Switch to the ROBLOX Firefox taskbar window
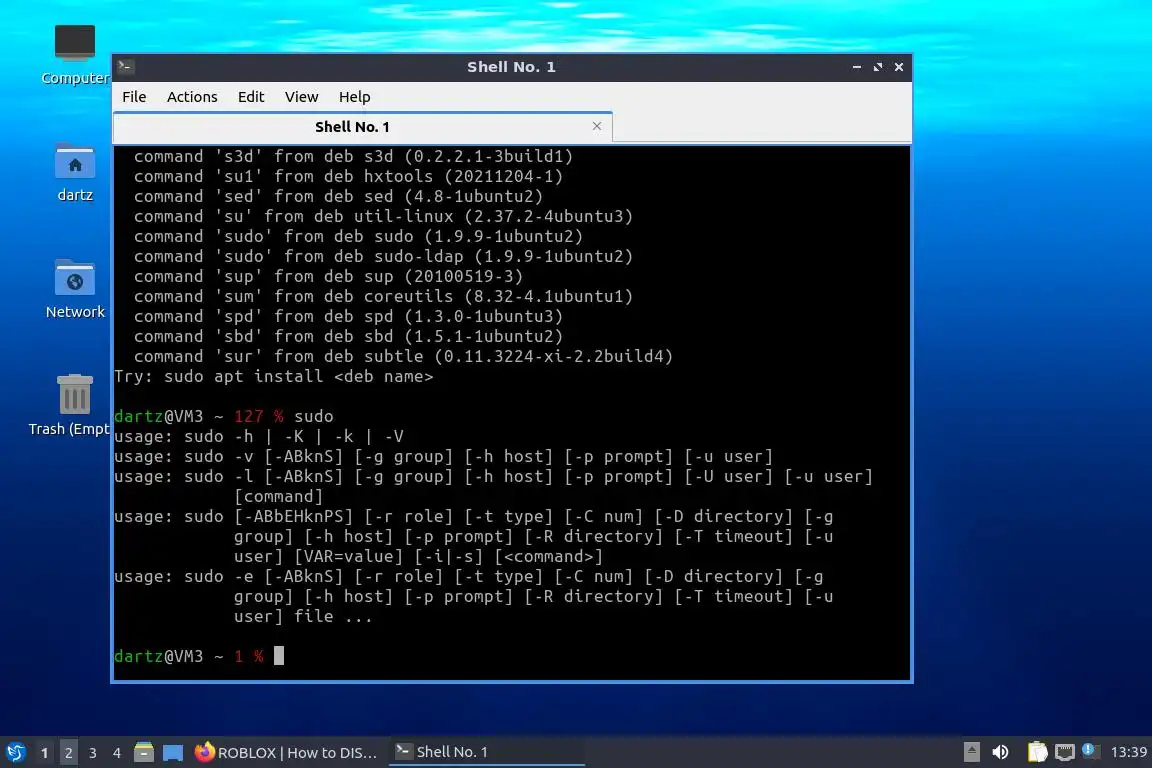 pos(287,752)
